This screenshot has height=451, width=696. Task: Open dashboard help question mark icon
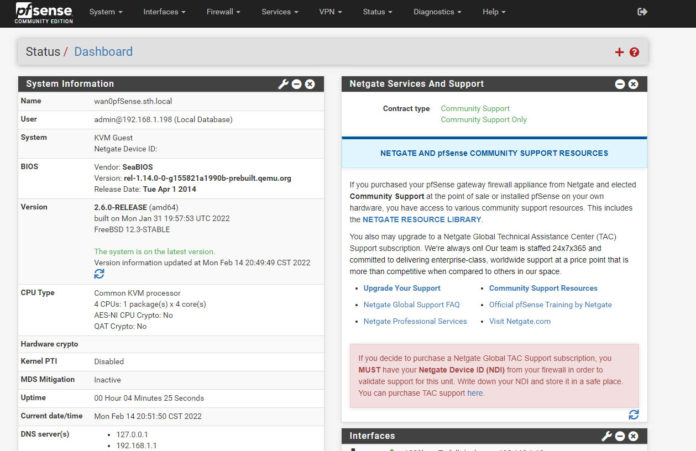pos(634,52)
